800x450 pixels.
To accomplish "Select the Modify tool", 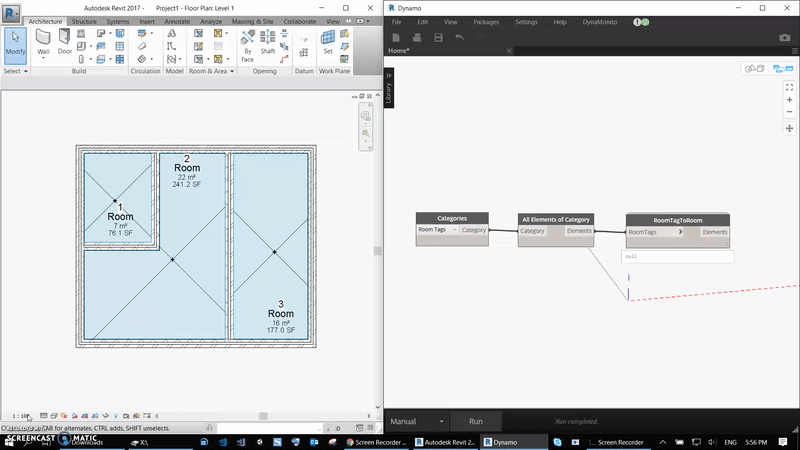I will [x=15, y=43].
